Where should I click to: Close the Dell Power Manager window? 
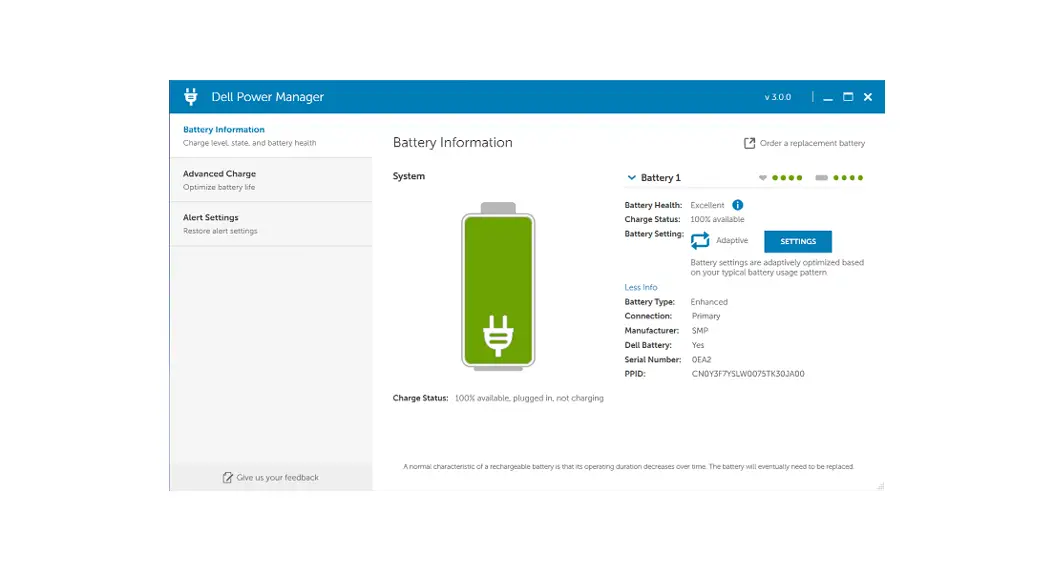pyautogui.click(x=868, y=97)
